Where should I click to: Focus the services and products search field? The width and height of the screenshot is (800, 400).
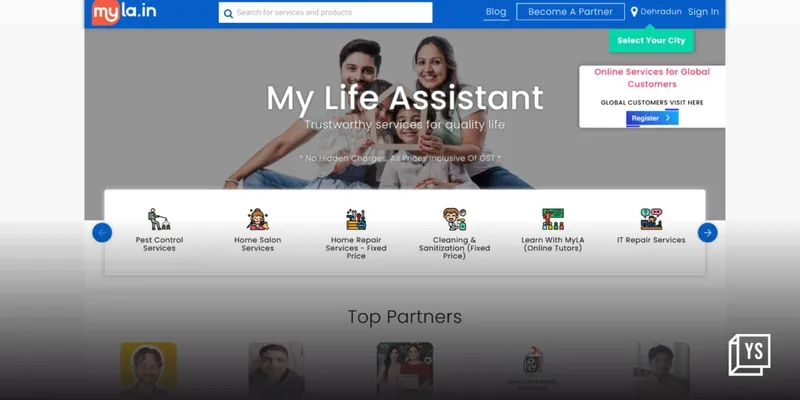click(326, 13)
